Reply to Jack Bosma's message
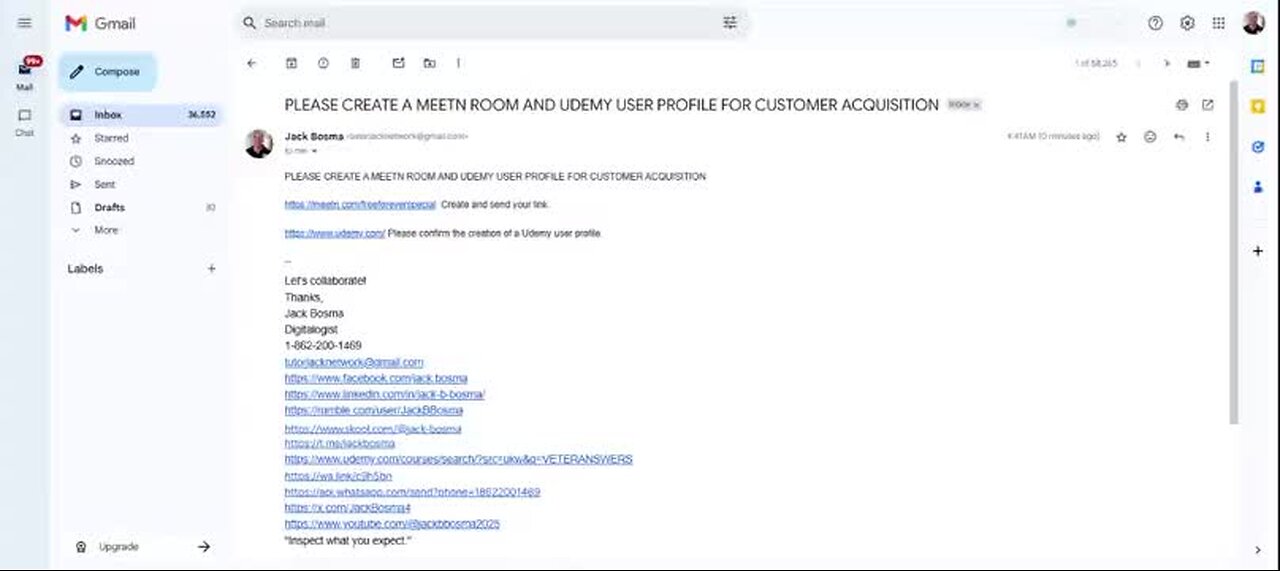This screenshot has height=571, width=1280. pos(1179,137)
